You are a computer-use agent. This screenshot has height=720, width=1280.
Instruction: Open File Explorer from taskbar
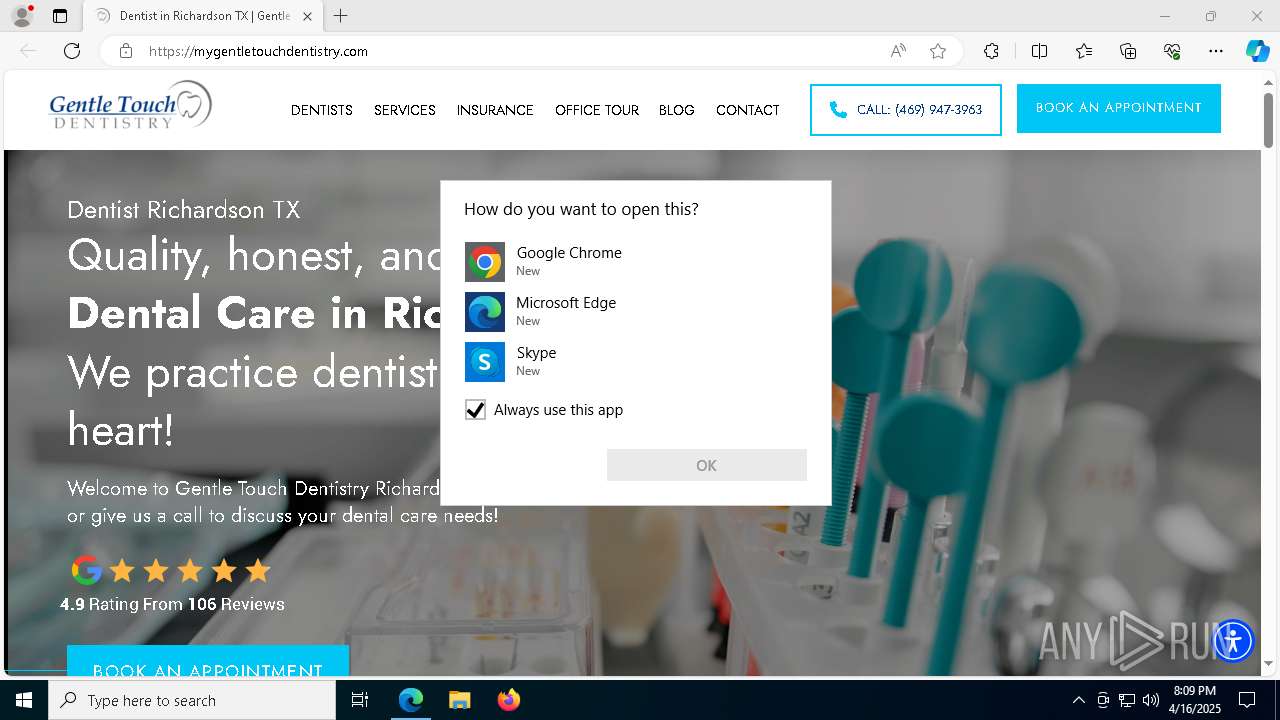click(x=459, y=700)
